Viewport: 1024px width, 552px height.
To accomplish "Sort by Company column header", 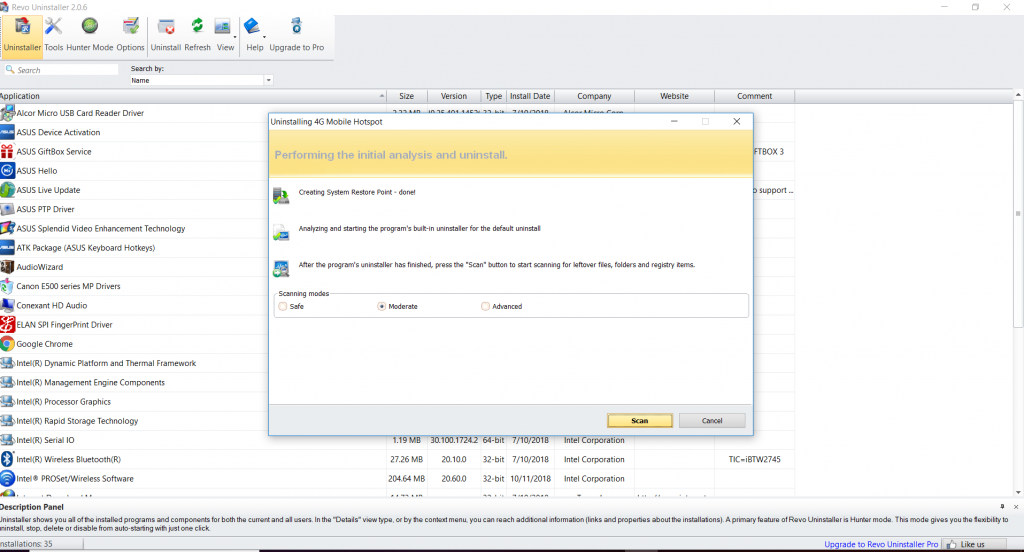I will [594, 96].
